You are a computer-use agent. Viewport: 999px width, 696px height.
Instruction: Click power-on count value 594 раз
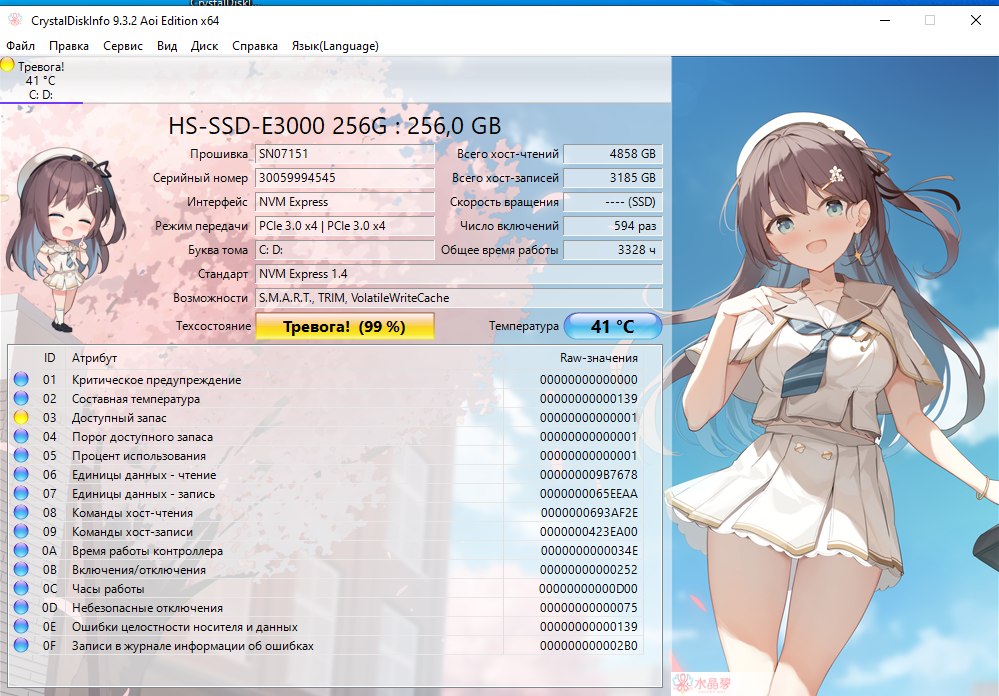(x=613, y=226)
